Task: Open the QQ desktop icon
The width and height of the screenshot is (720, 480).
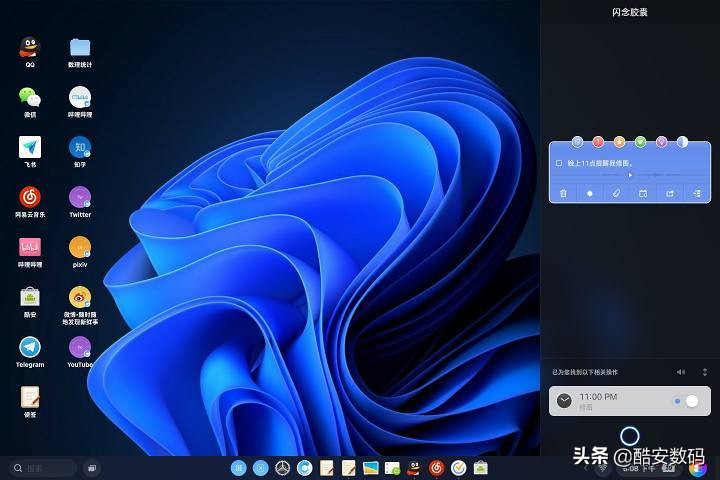Action: coord(30,48)
